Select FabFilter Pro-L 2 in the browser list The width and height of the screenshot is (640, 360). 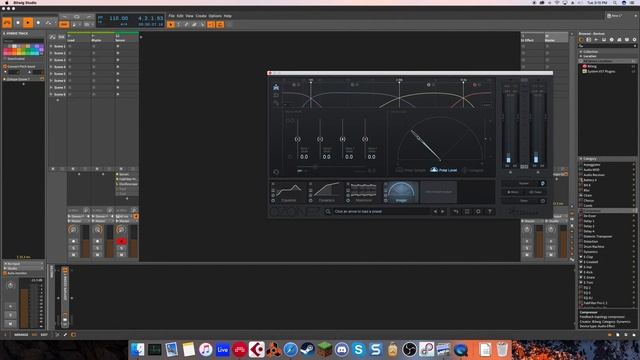click(607, 303)
